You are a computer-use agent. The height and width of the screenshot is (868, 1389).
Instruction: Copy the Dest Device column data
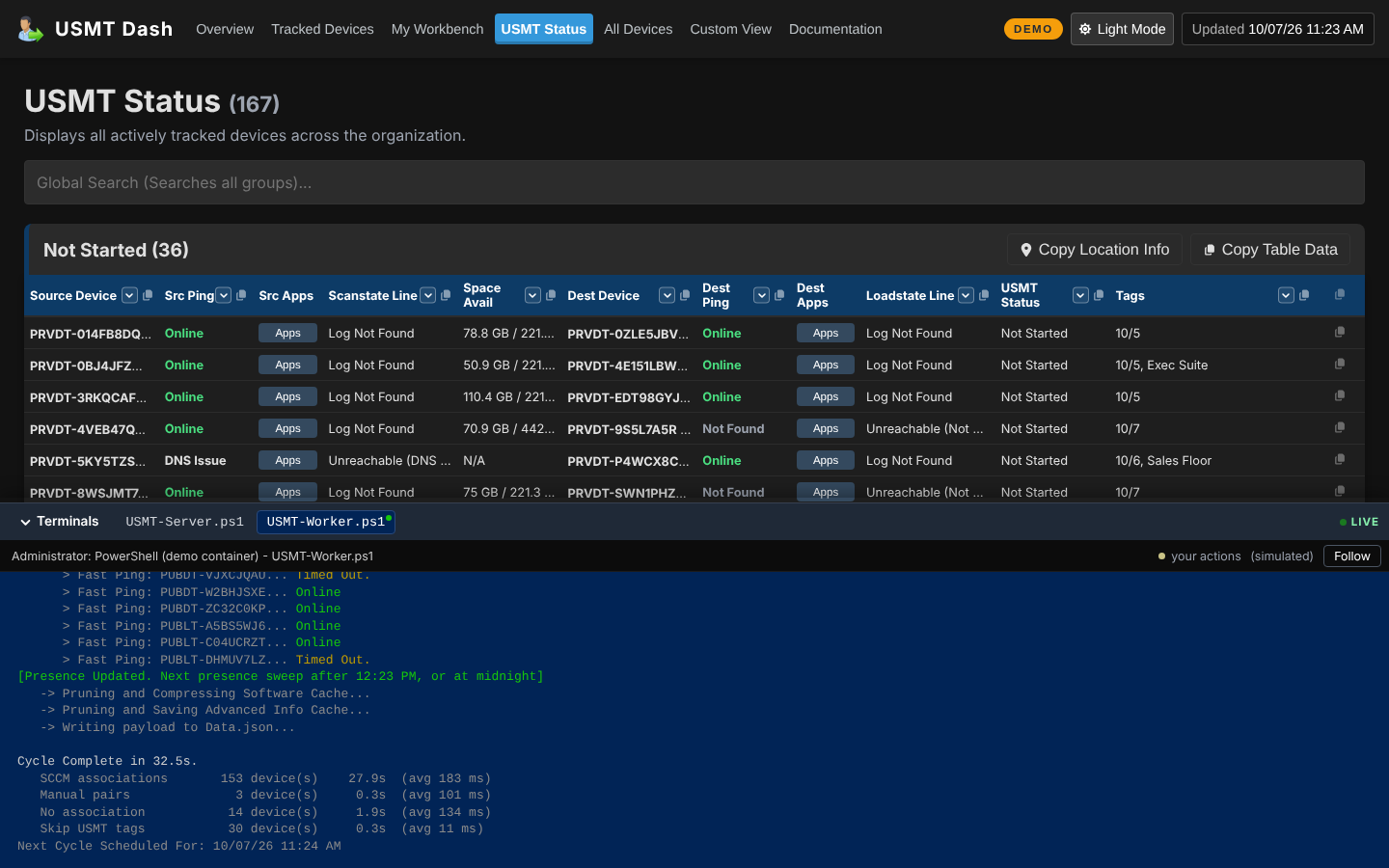click(685, 295)
